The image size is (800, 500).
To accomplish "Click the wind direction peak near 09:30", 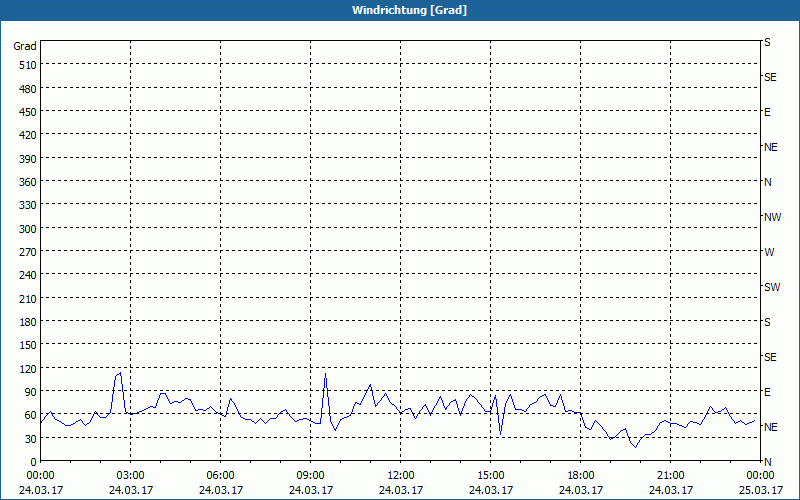I will [x=325, y=374].
